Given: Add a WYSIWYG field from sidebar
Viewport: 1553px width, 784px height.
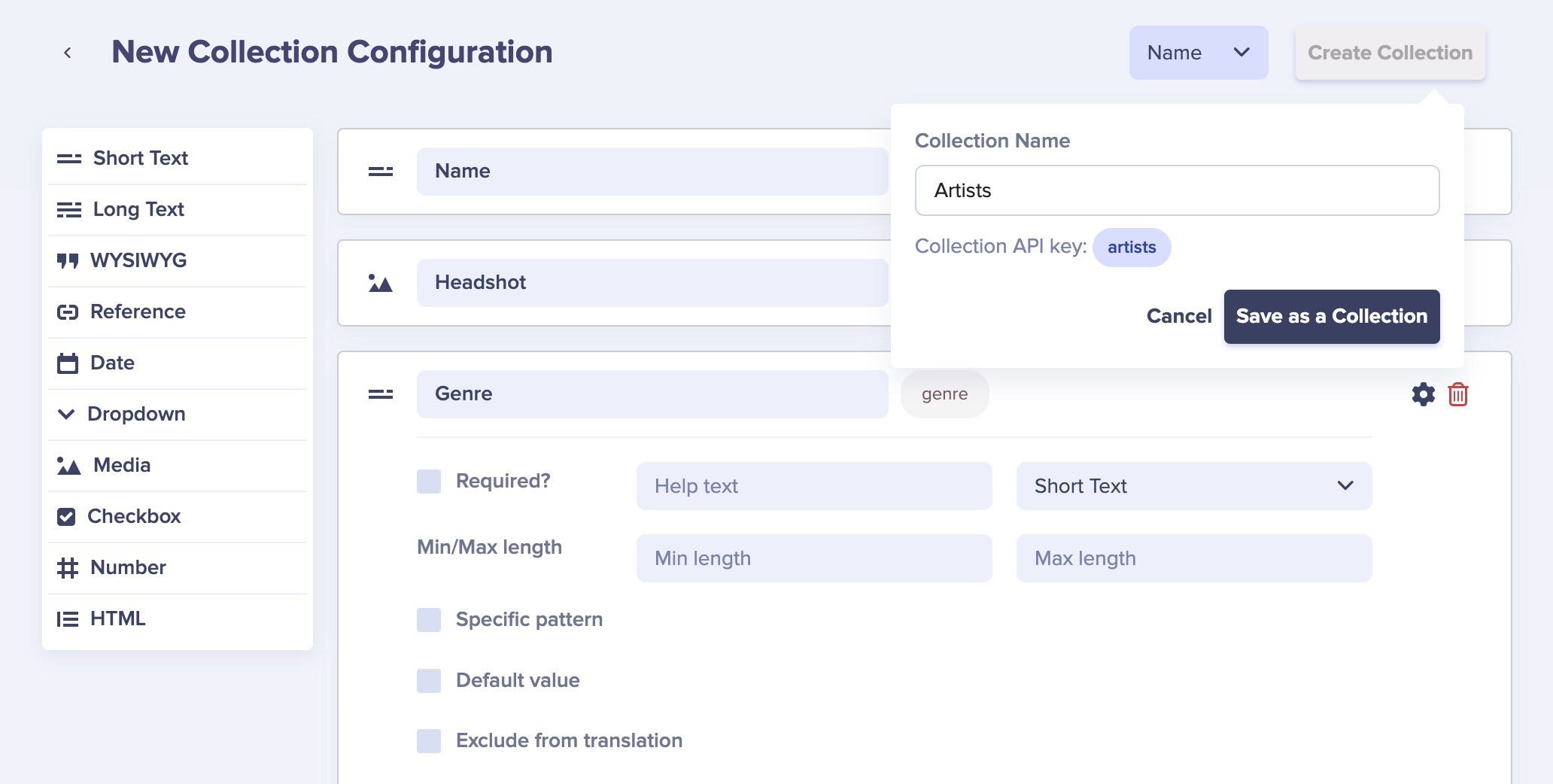Looking at the screenshot, I should pos(178,260).
